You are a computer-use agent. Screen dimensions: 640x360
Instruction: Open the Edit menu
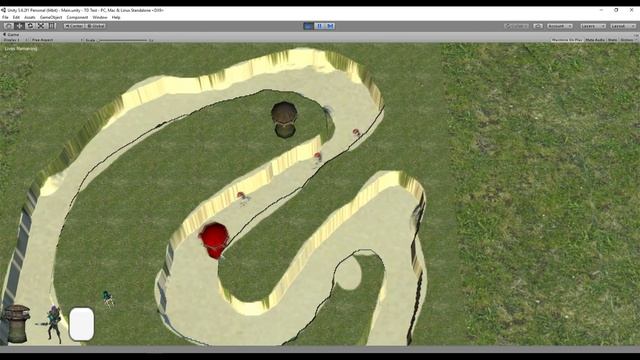(16, 17)
